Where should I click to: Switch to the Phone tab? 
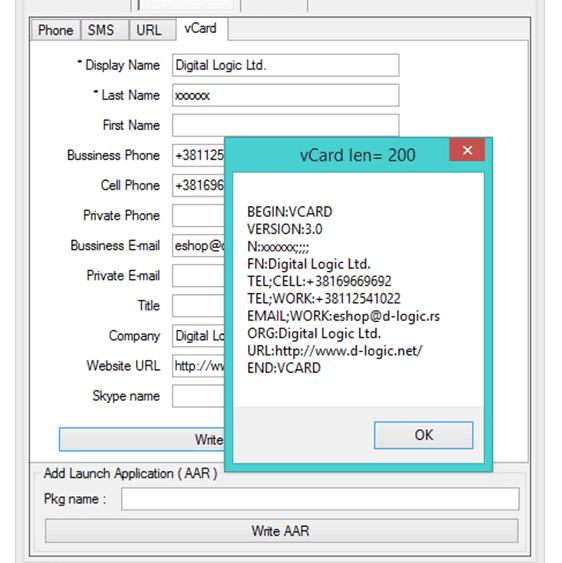tap(56, 30)
